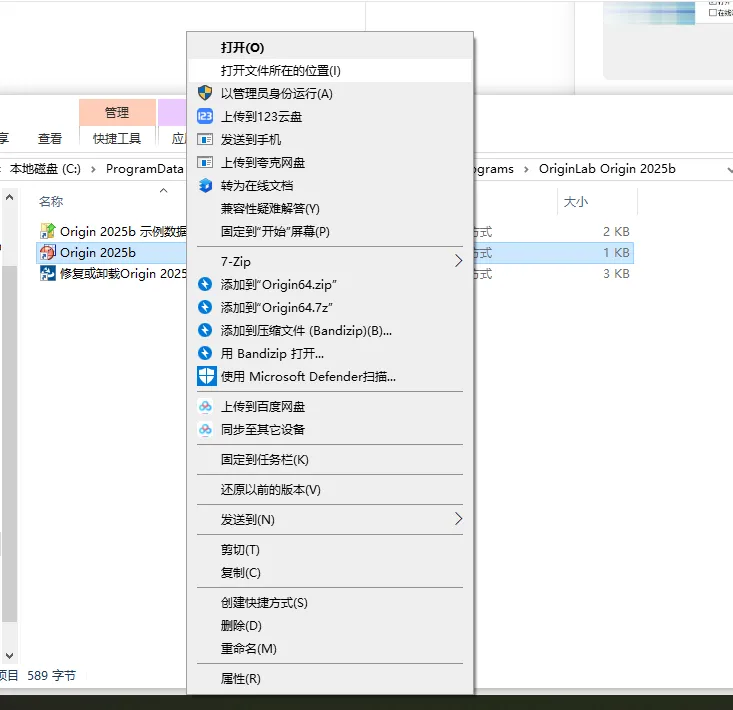Open the 7-Zip menu entry
Screen dimensions: 733x710
(330, 261)
